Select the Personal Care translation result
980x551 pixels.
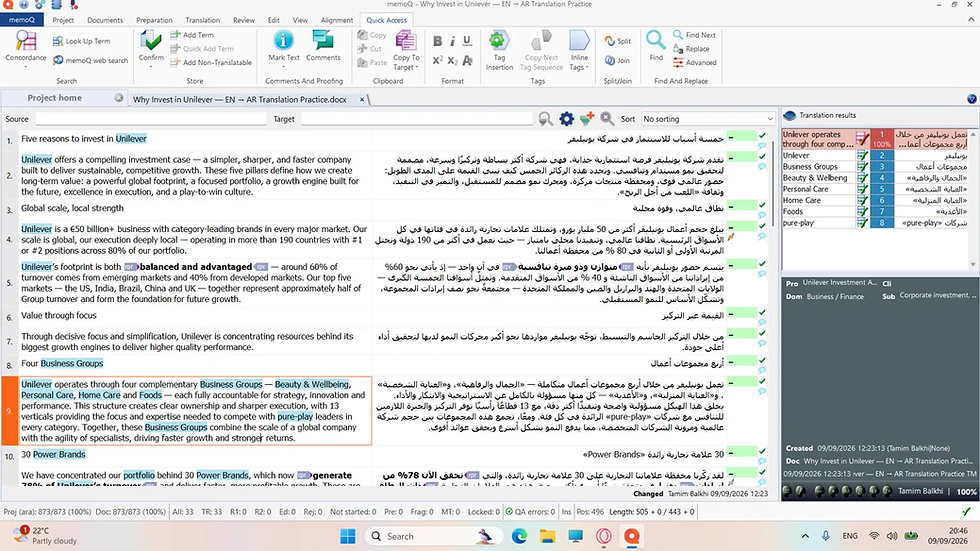875,189
